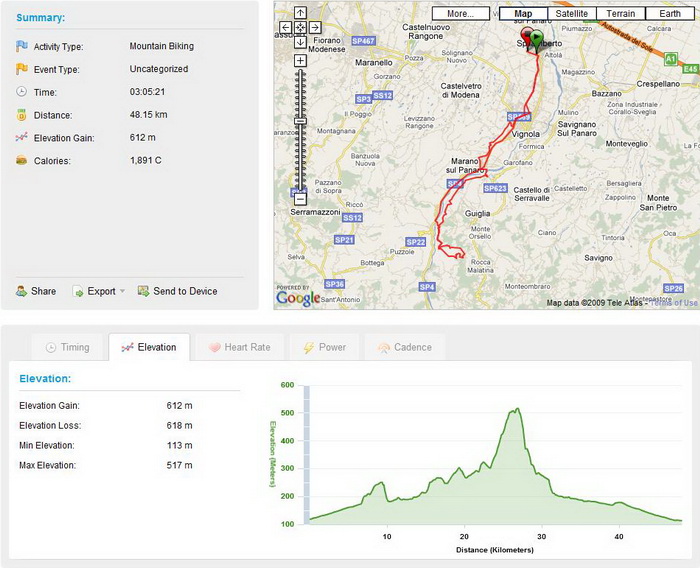Pan the map left with arrow button

click(286, 27)
